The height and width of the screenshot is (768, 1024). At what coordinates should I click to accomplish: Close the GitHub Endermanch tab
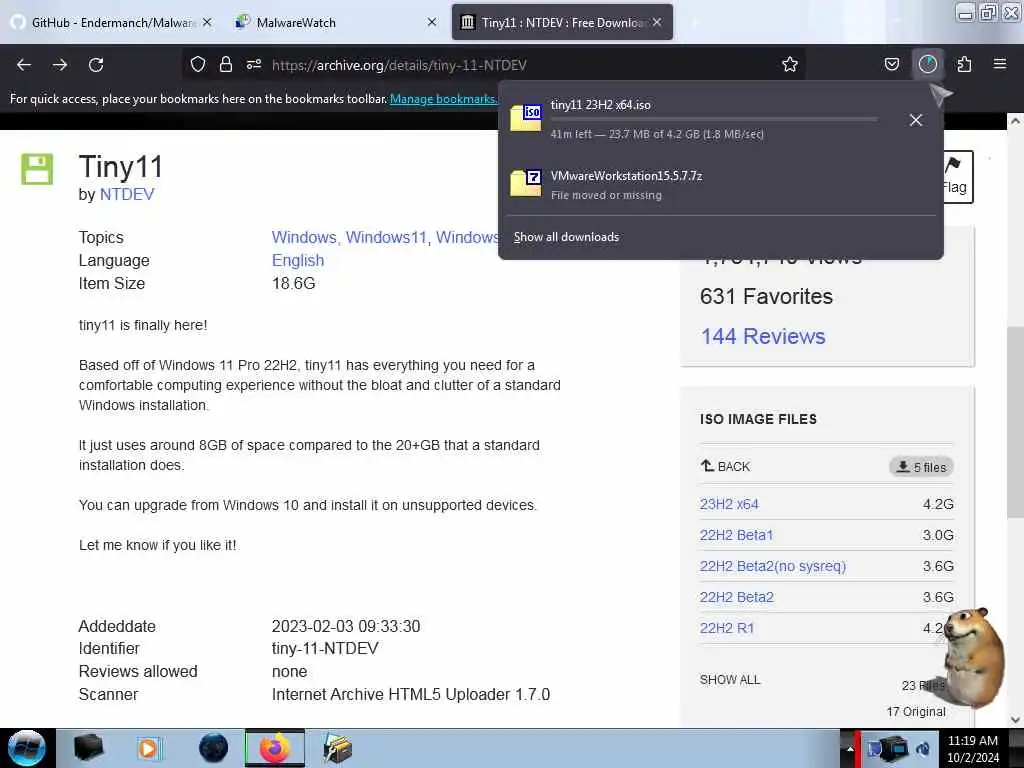[207, 22]
